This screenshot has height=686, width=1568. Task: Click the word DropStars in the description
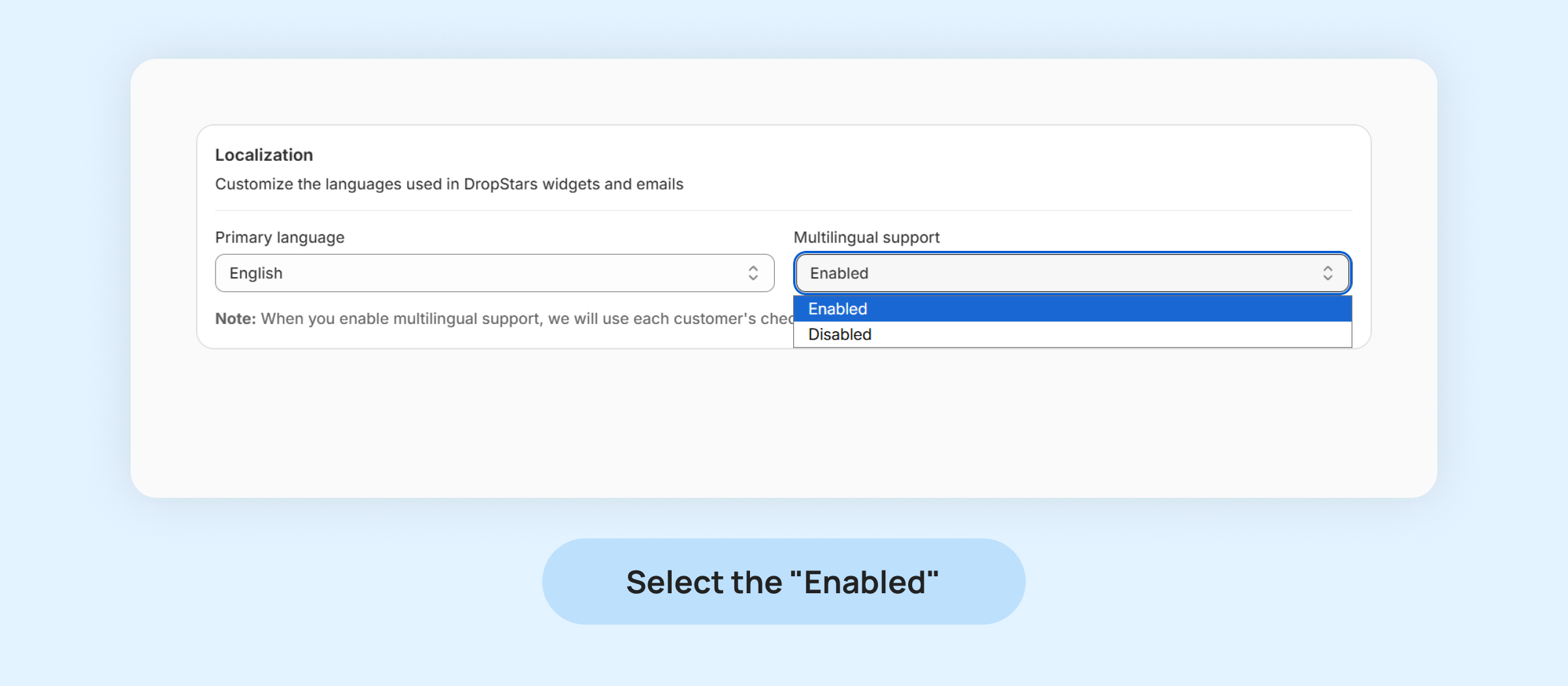tap(500, 184)
